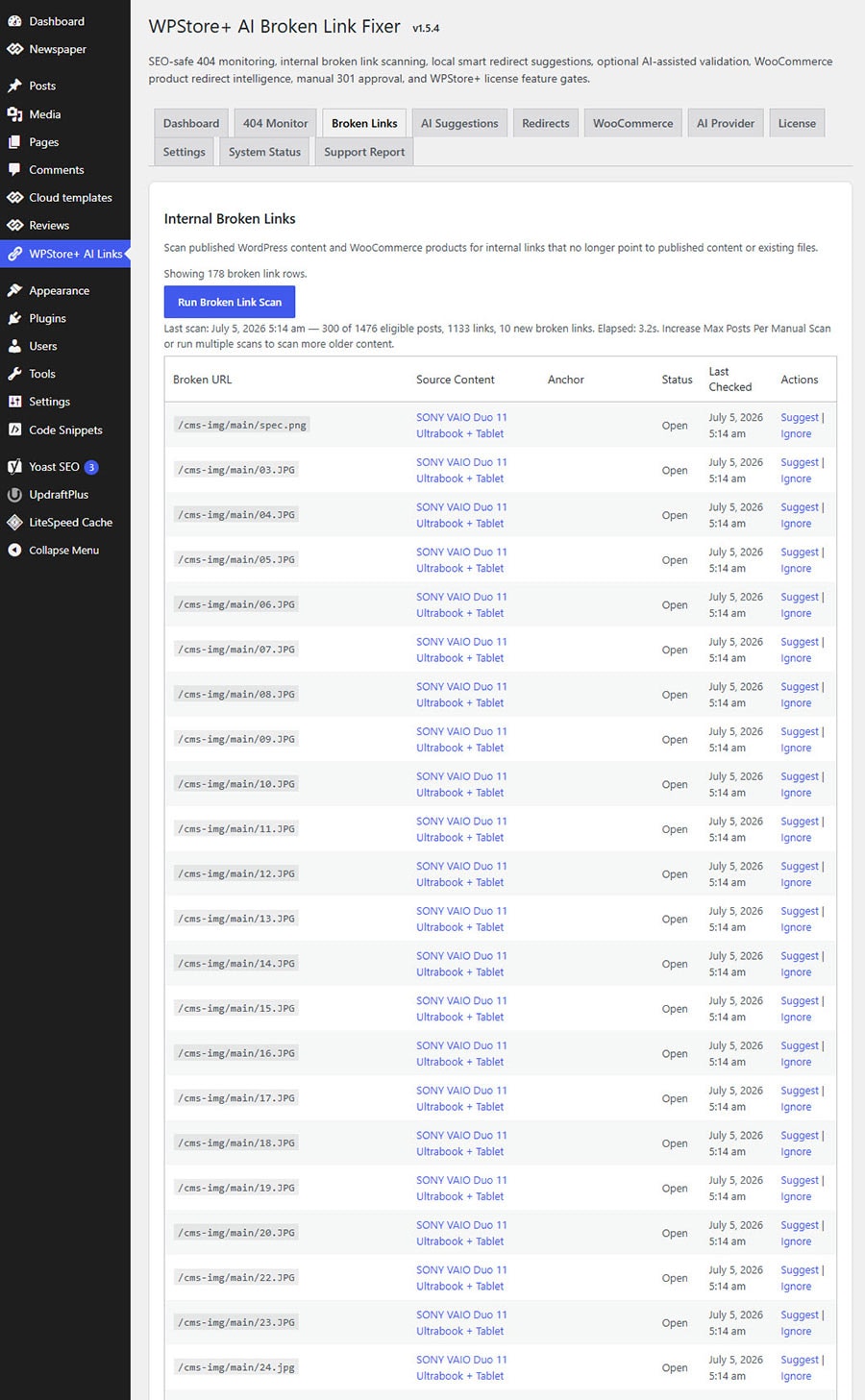Viewport: 865px width, 1400px height.
Task: Click the Media library icon
Action: pyautogui.click(x=14, y=113)
